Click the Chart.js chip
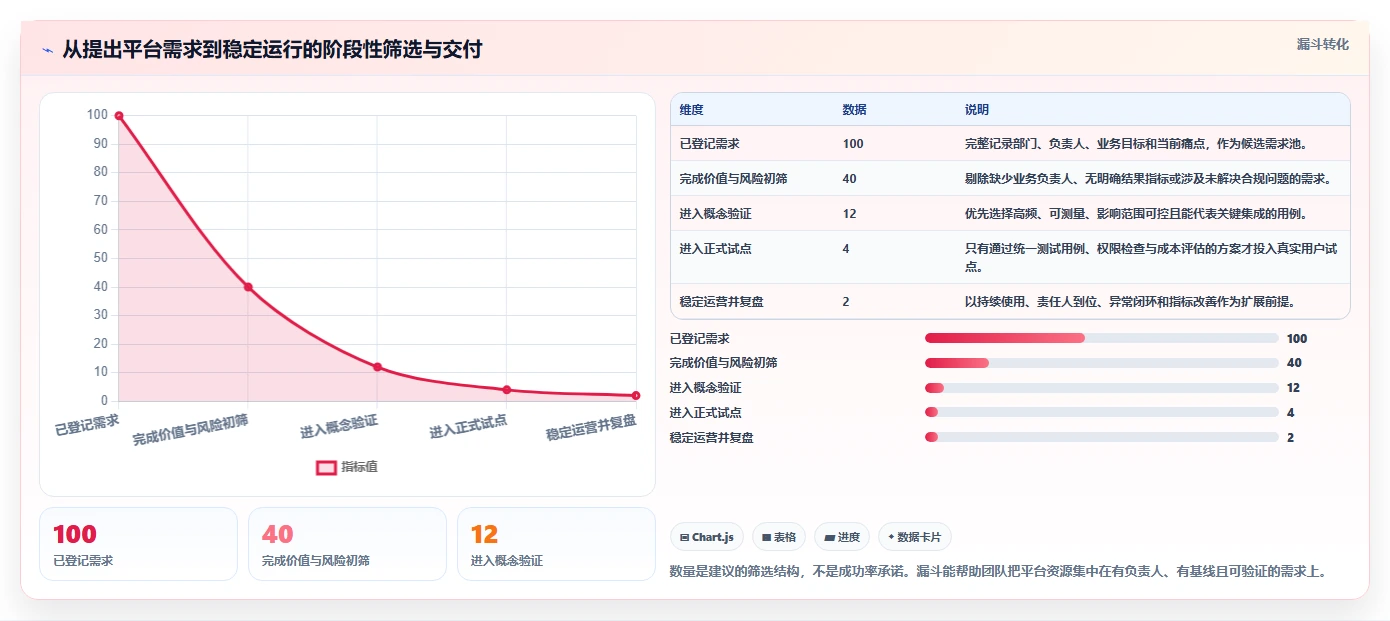This screenshot has height=621, width=1390. [707, 537]
